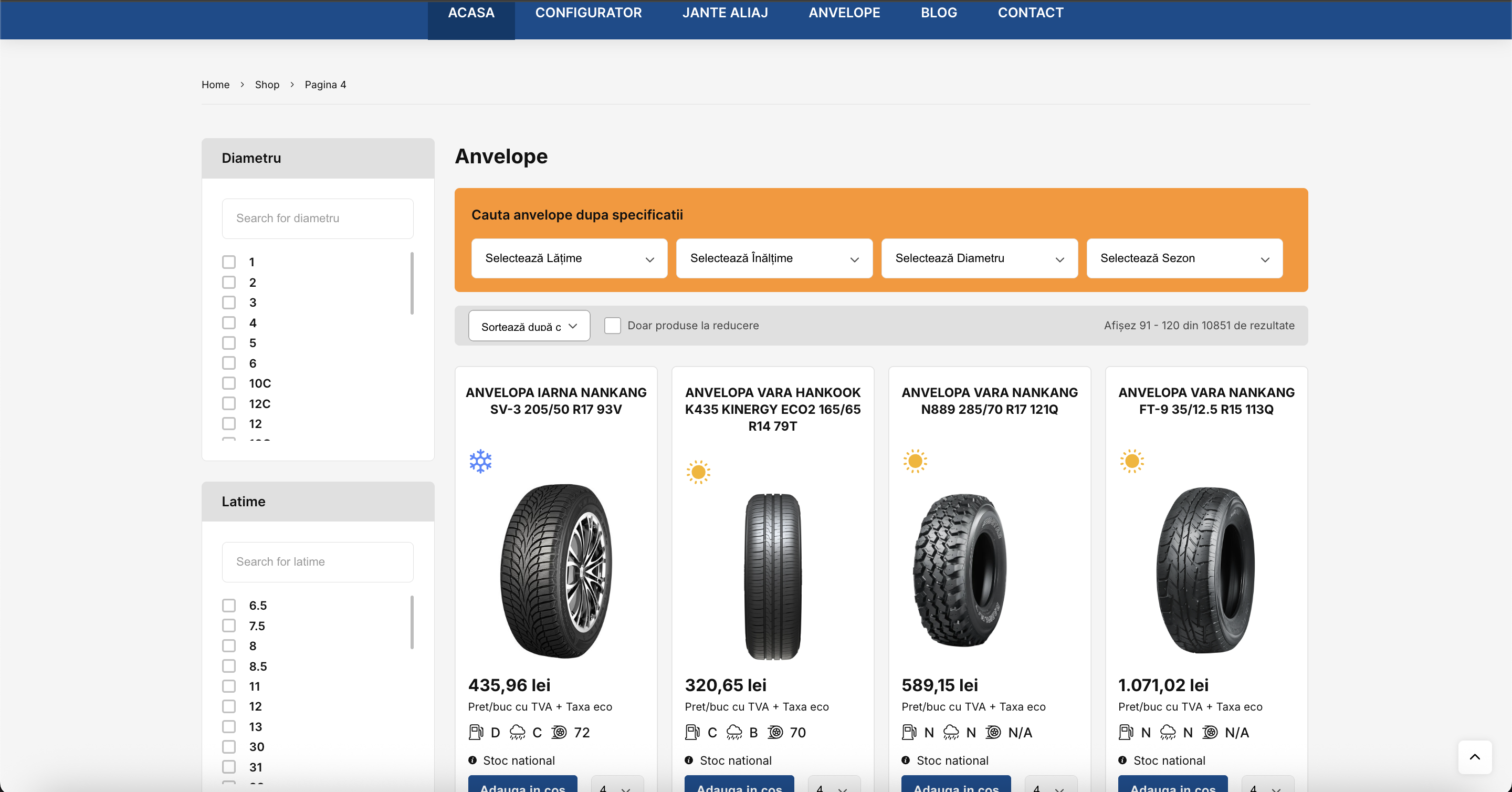Open the Sortează după sorting dropdown
The height and width of the screenshot is (792, 1512).
528,325
